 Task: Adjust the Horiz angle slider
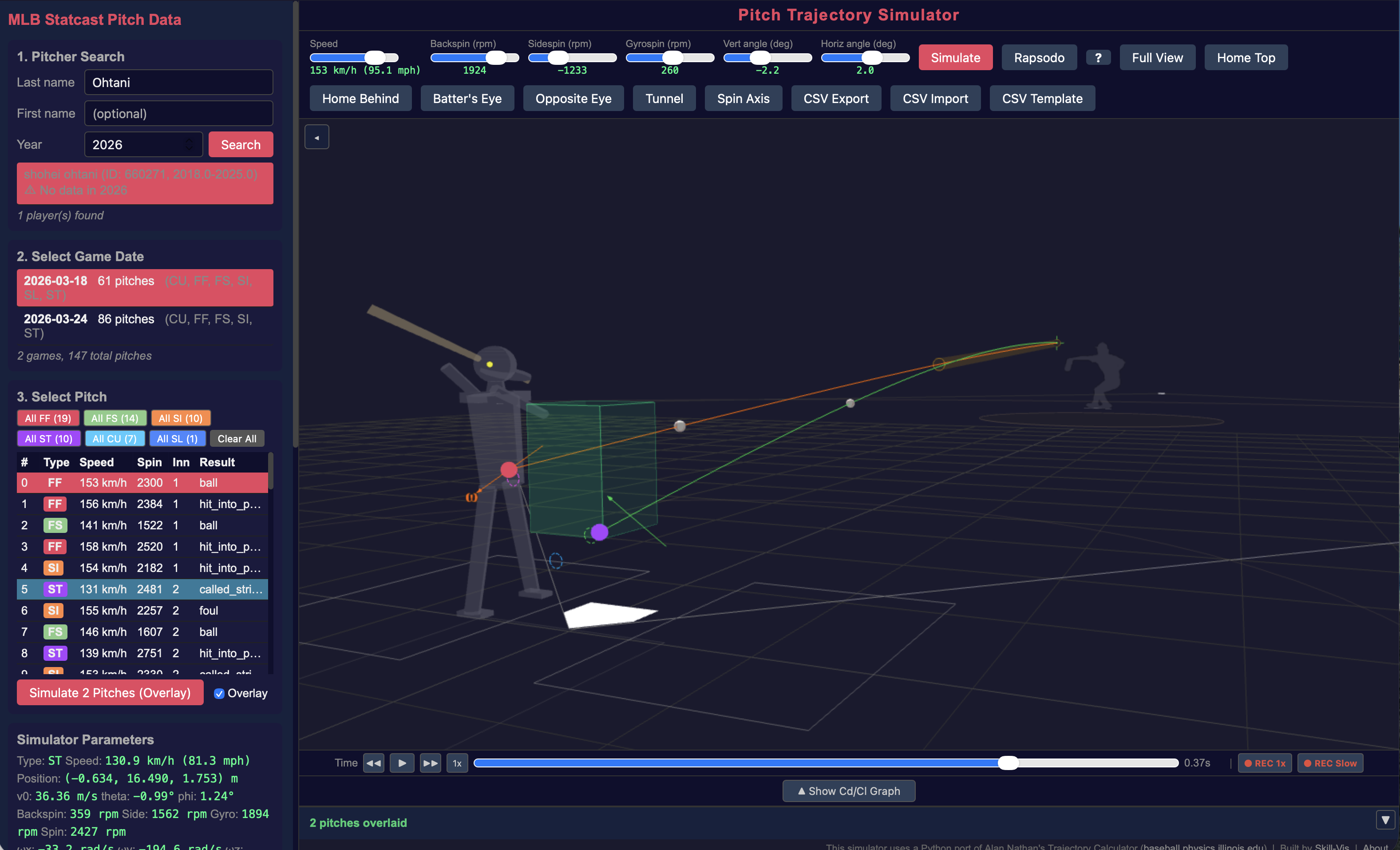(x=865, y=57)
